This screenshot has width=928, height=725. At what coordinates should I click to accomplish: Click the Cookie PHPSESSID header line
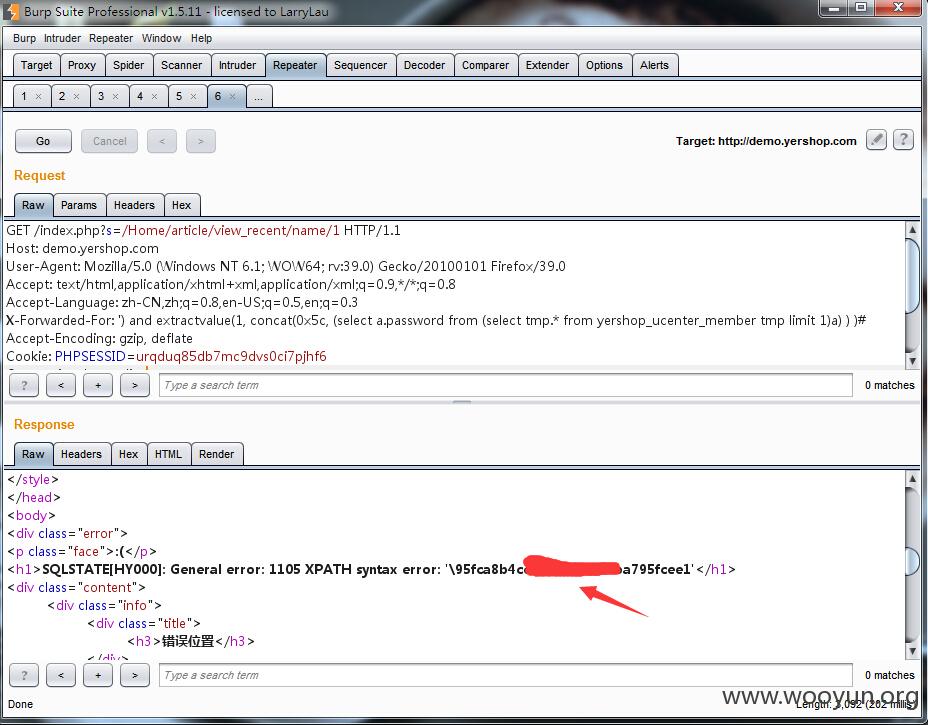(x=166, y=356)
